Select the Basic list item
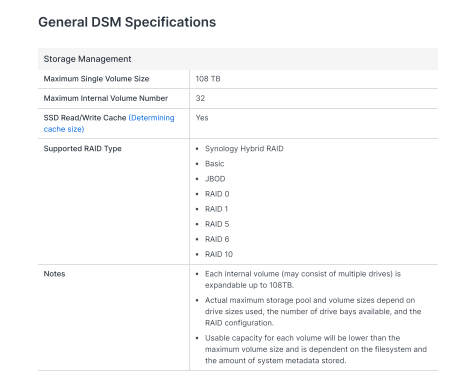Viewport: 472px width, 390px height. click(215, 164)
